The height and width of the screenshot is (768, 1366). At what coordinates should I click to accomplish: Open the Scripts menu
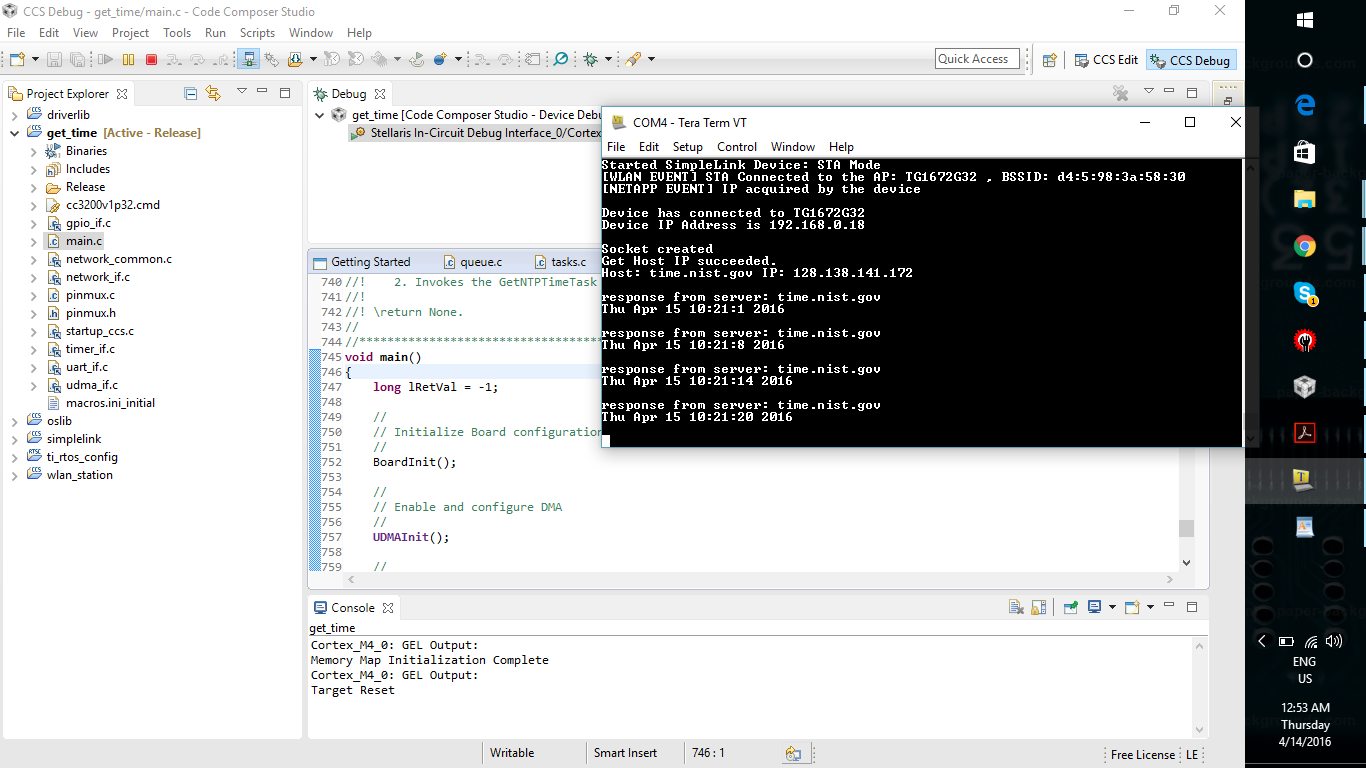tap(257, 33)
